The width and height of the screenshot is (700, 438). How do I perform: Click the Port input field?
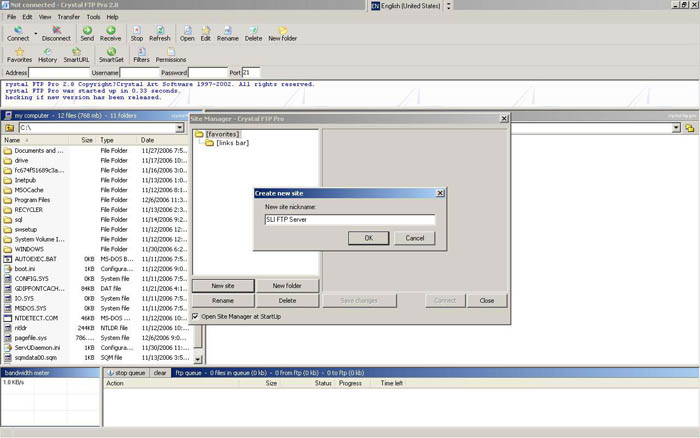click(x=251, y=72)
